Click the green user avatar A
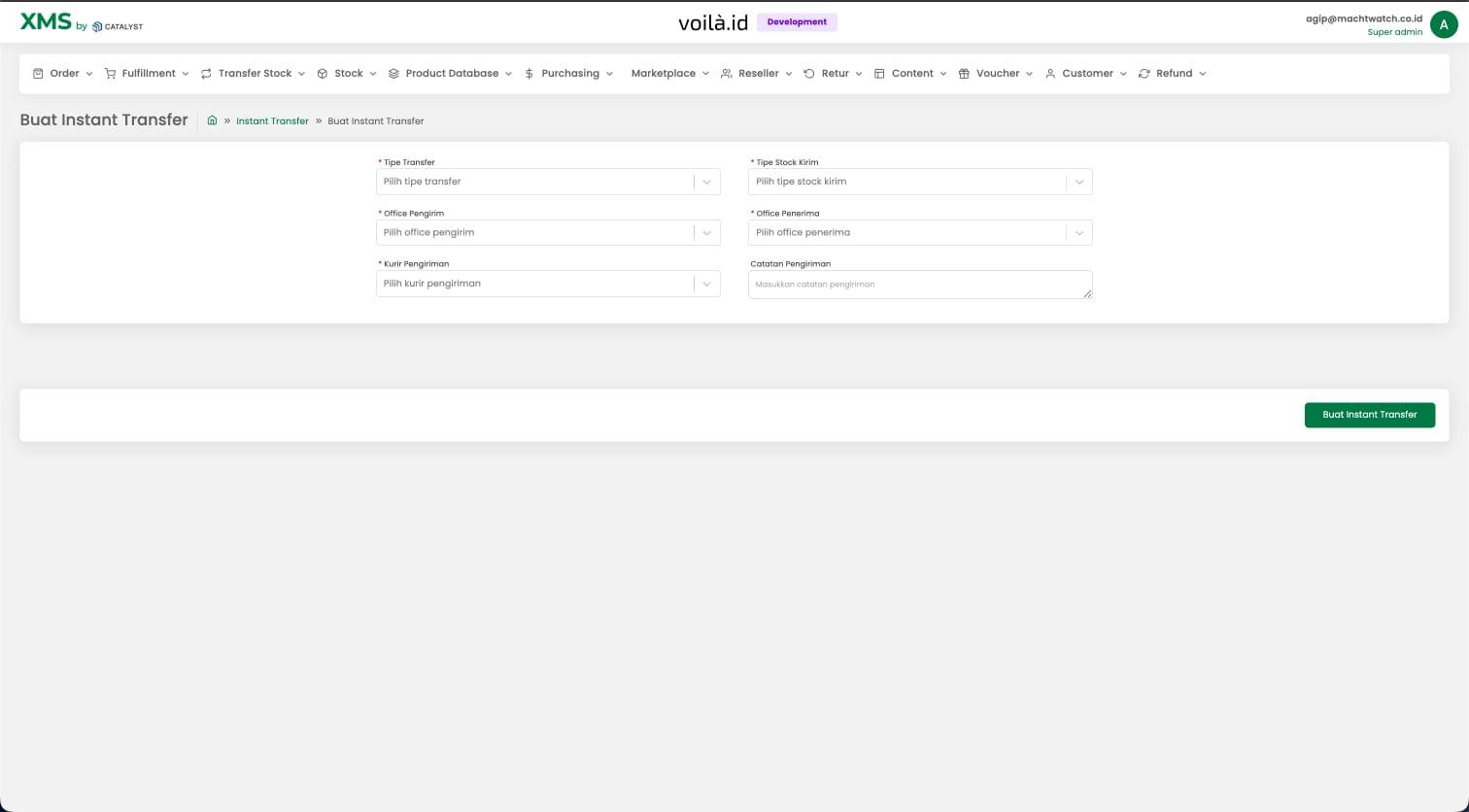 tap(1445, 25)
